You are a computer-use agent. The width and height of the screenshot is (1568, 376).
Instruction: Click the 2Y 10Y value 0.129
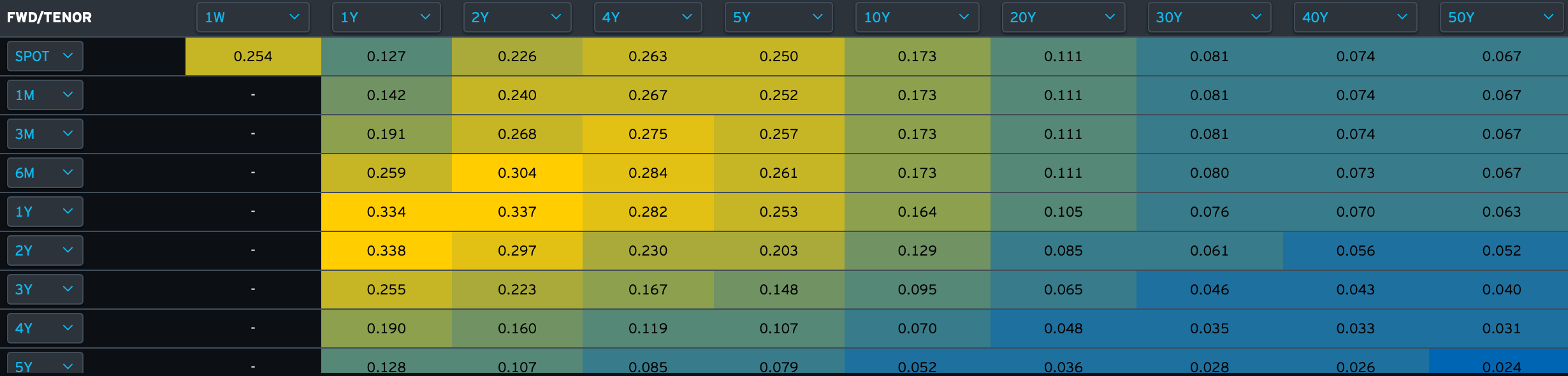pos(917,250)
